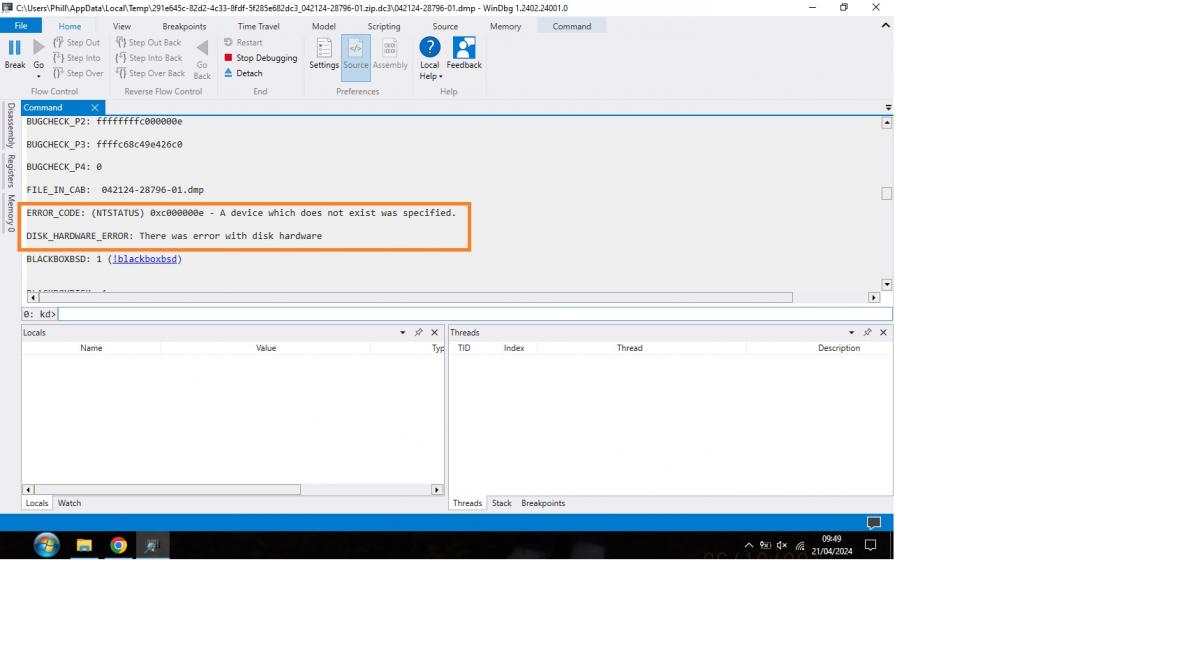This screenshot has height=671, width=1200.
Task: Click the muted volume tray icon
Action: click(x=782, y=545)
